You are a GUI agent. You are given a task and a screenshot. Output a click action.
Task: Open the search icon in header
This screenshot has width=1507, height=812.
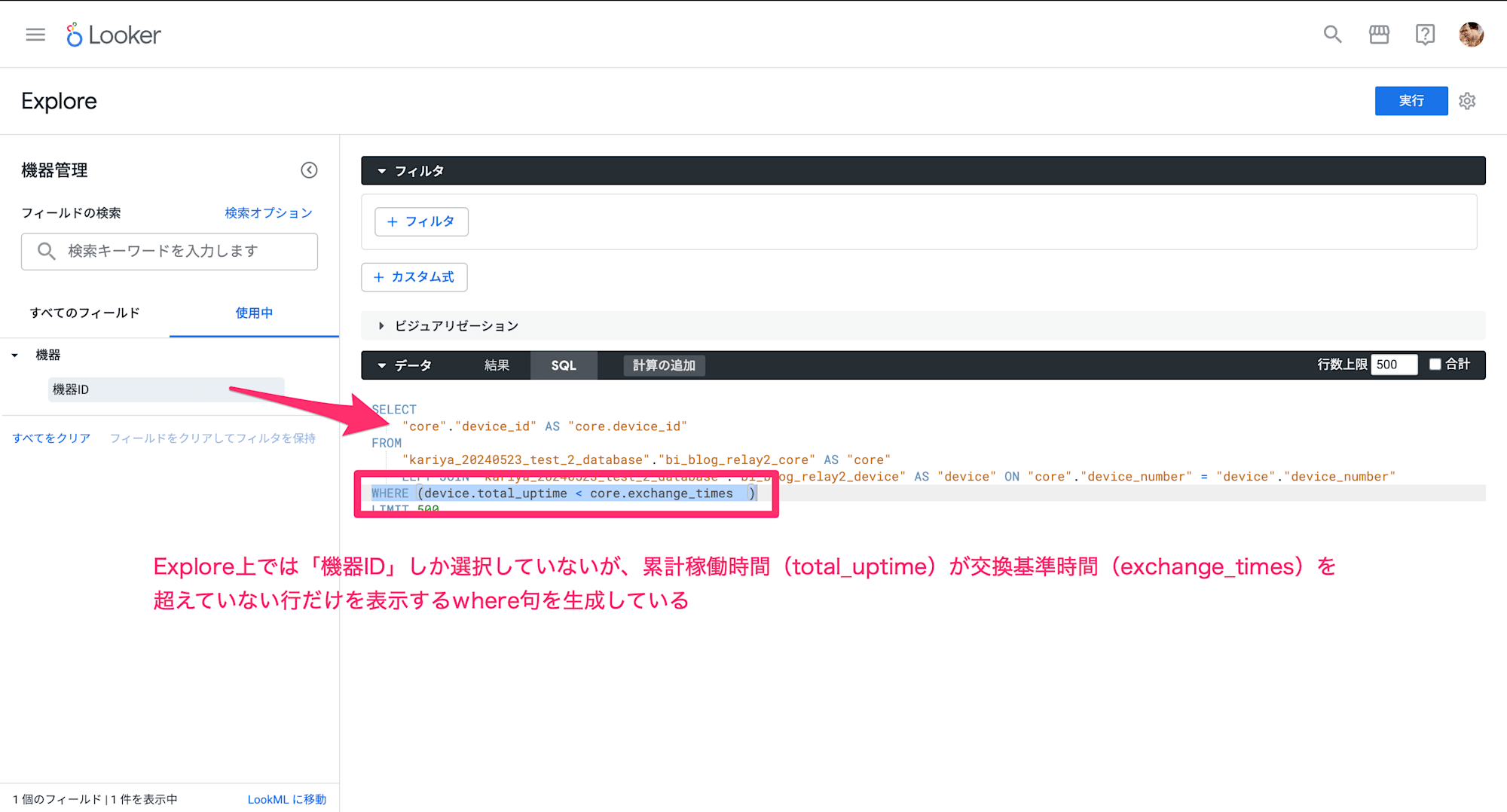coord(1332,35)
